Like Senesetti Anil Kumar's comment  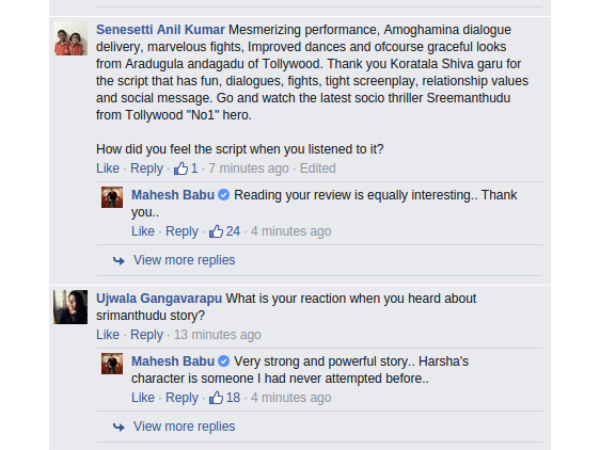107,168
